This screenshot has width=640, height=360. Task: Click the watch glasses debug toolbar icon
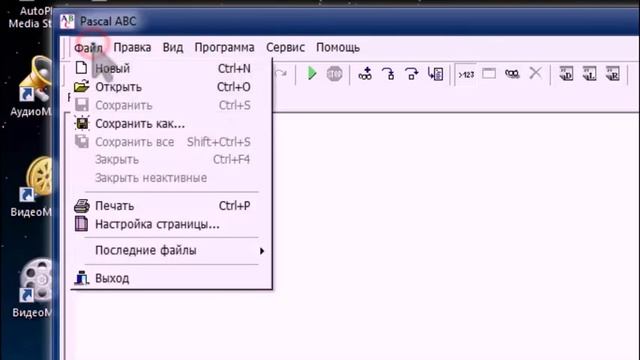tap(512, 73)
